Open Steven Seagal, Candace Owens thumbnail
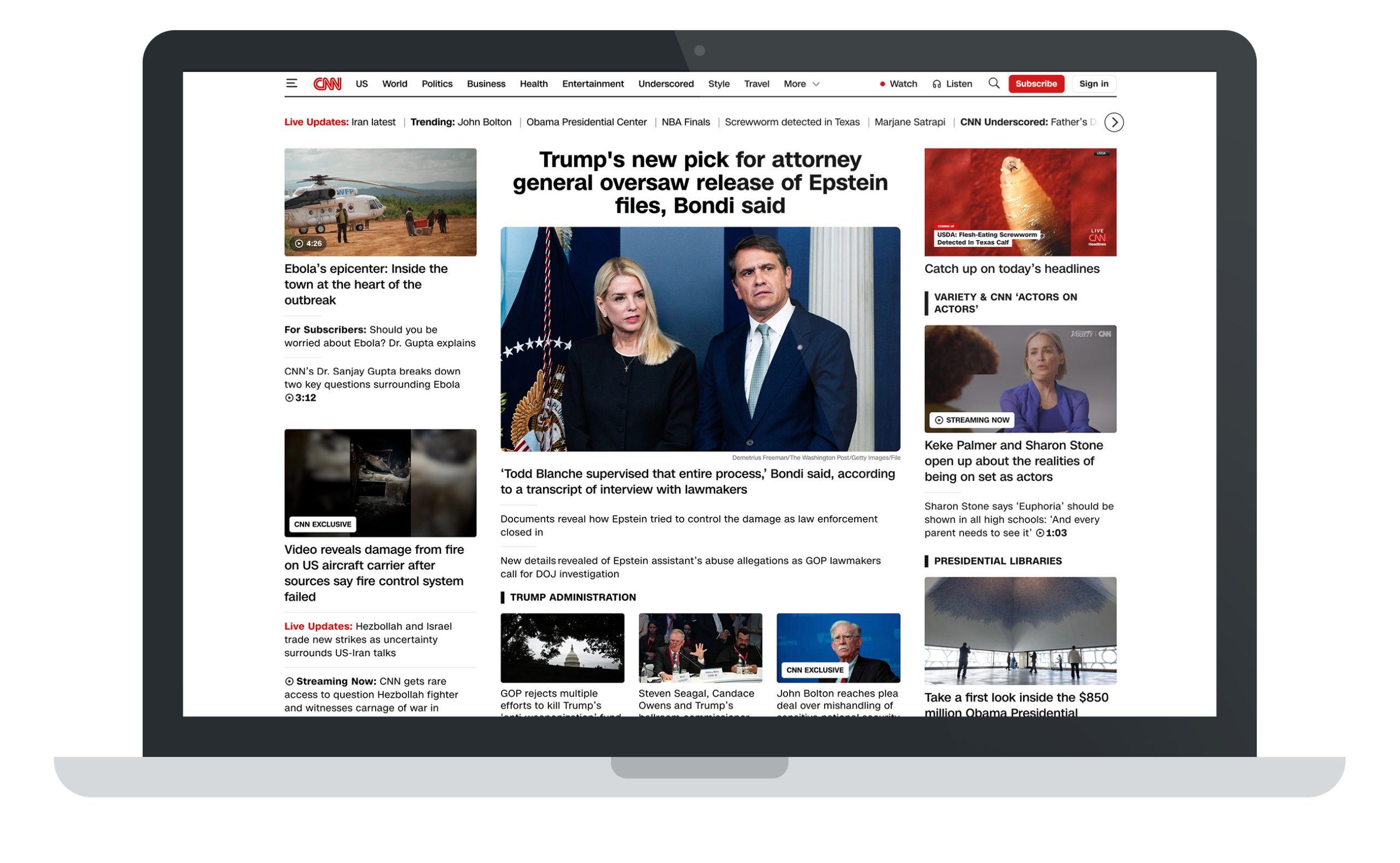Viewport: 1400px width, 863px height. (x=701, y=648)
